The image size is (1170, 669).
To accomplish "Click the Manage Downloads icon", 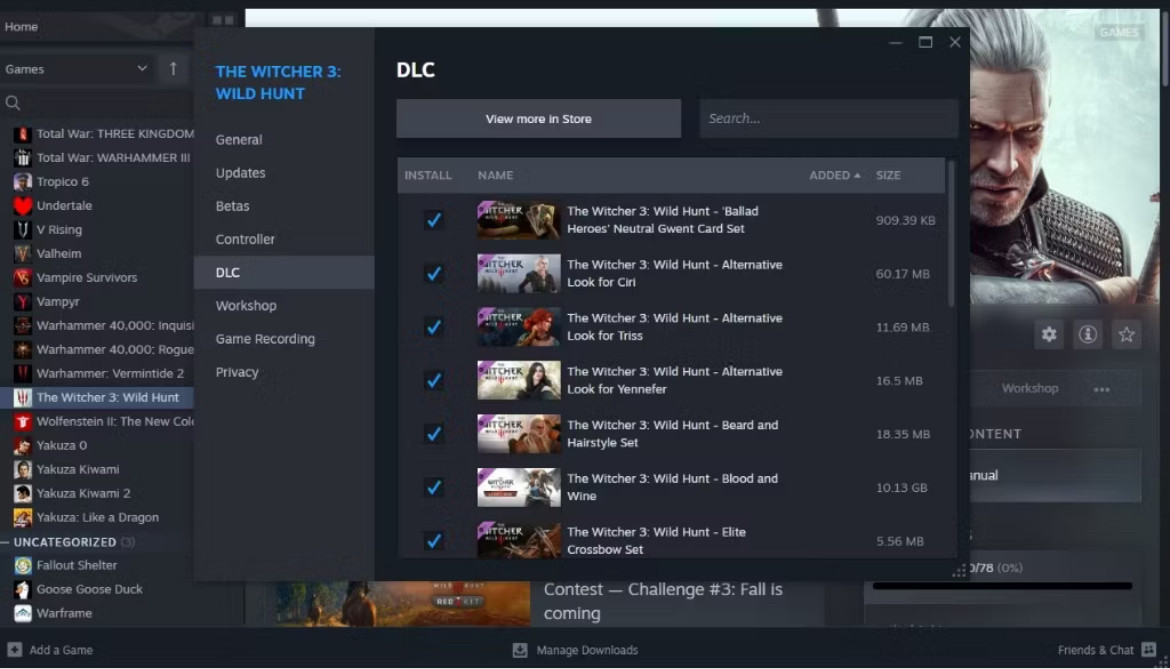I will pyautogui.click(x=520, y=650).
